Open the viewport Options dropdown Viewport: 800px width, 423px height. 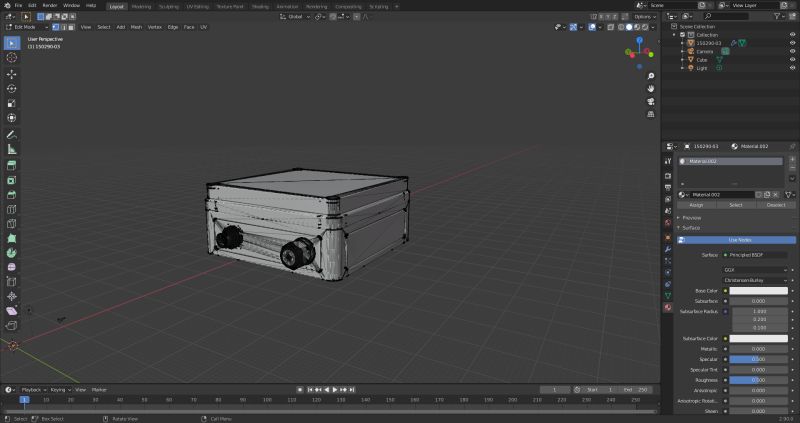click(x=644, y=17)
